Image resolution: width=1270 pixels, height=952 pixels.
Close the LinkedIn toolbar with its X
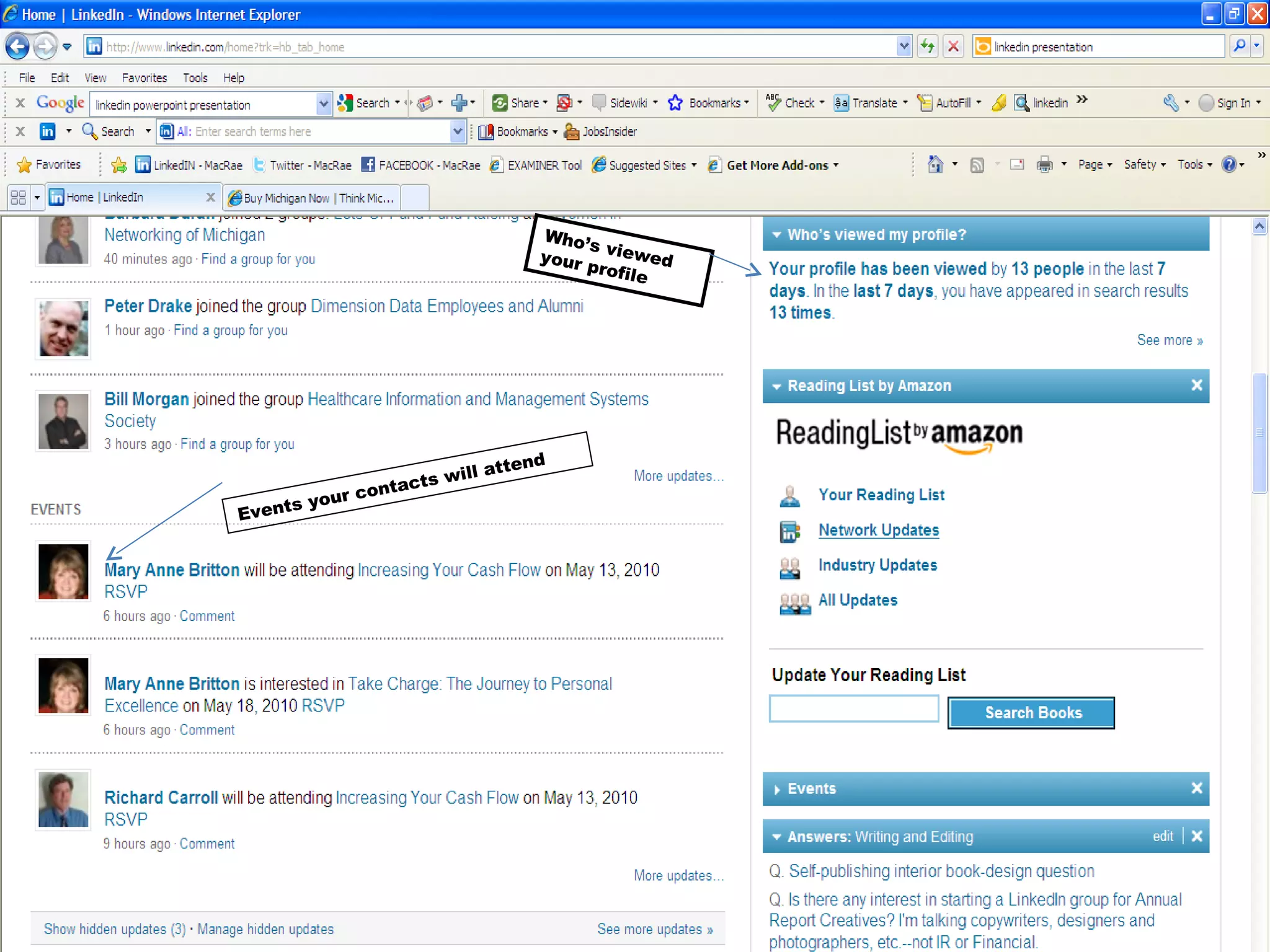20,131
